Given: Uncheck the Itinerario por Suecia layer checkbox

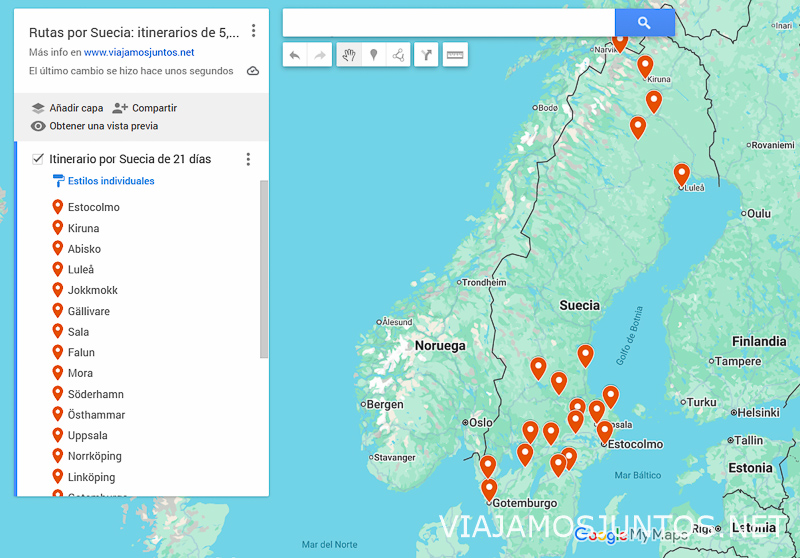Looking at the screenshot, I should [x=38, y=159].
